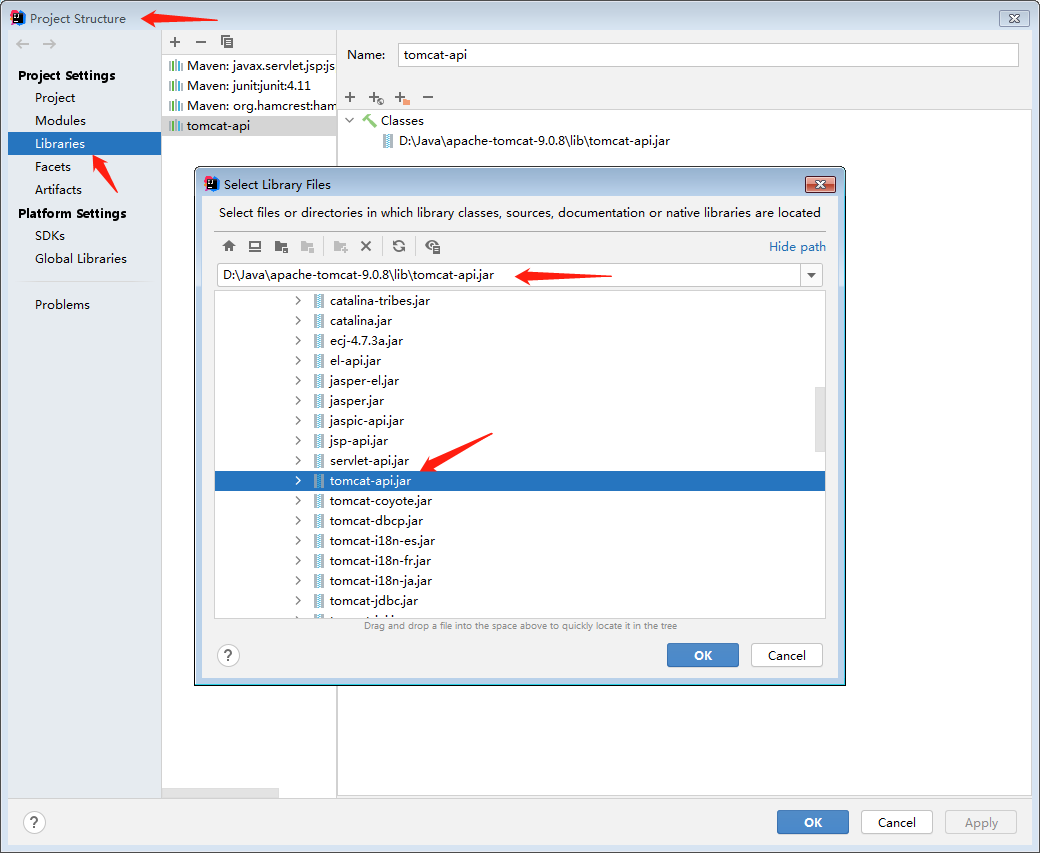Image resolution: width=1040 pixels, height=853 pixels.
Task: Confirm with OK in Select Library Files
Action: coord(702,655)
